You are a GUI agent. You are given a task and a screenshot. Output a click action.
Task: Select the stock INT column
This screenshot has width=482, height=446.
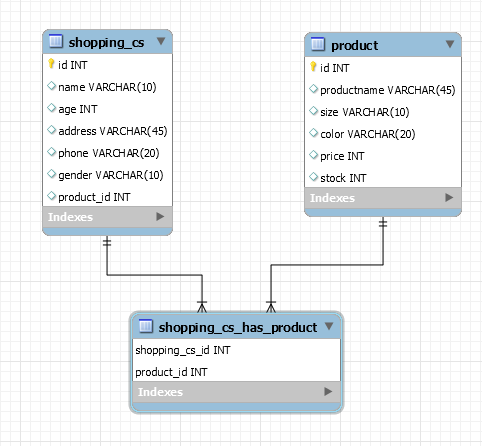(383, 178)
